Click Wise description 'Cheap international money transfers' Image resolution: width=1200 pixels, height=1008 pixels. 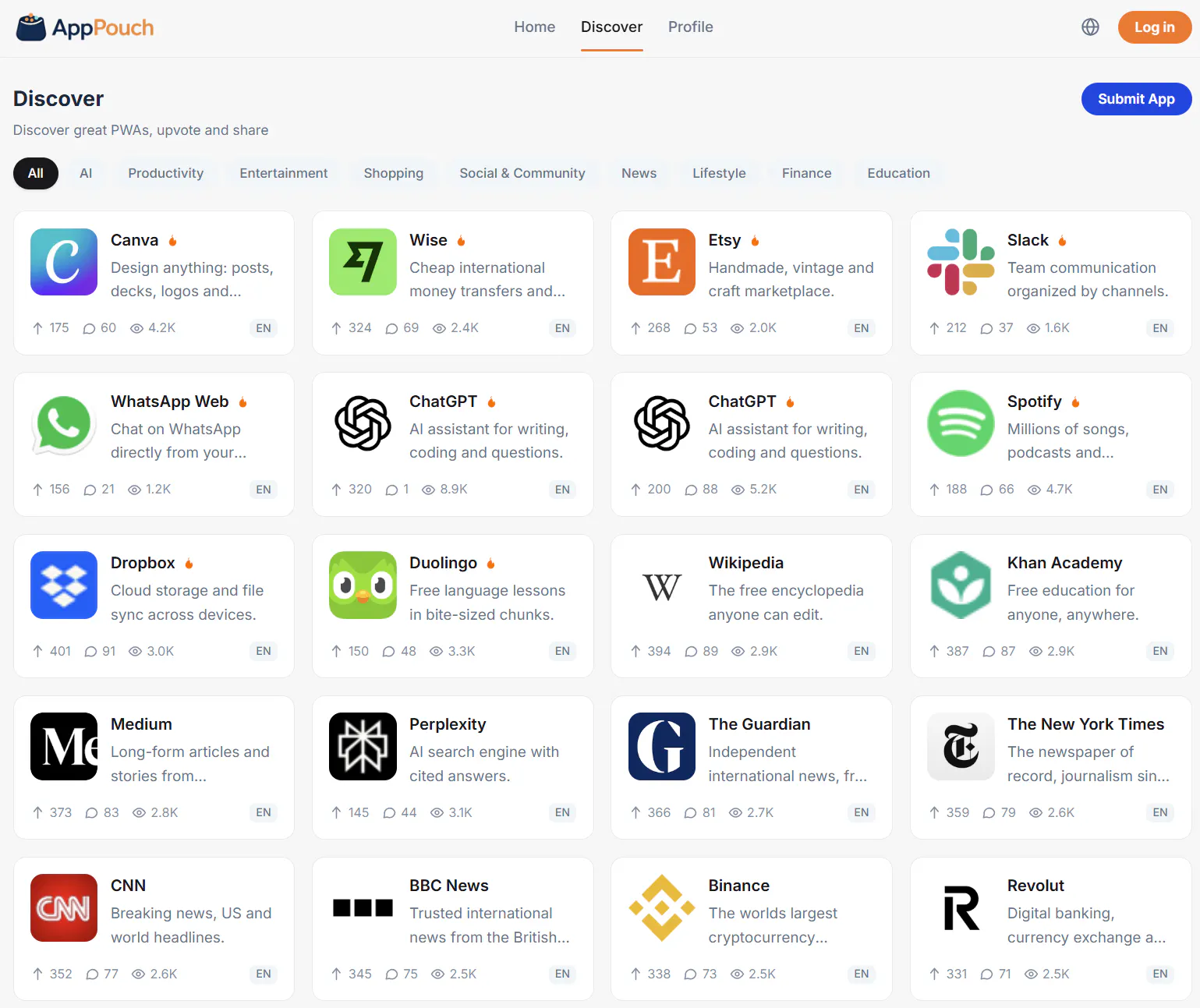coord(487,279)
